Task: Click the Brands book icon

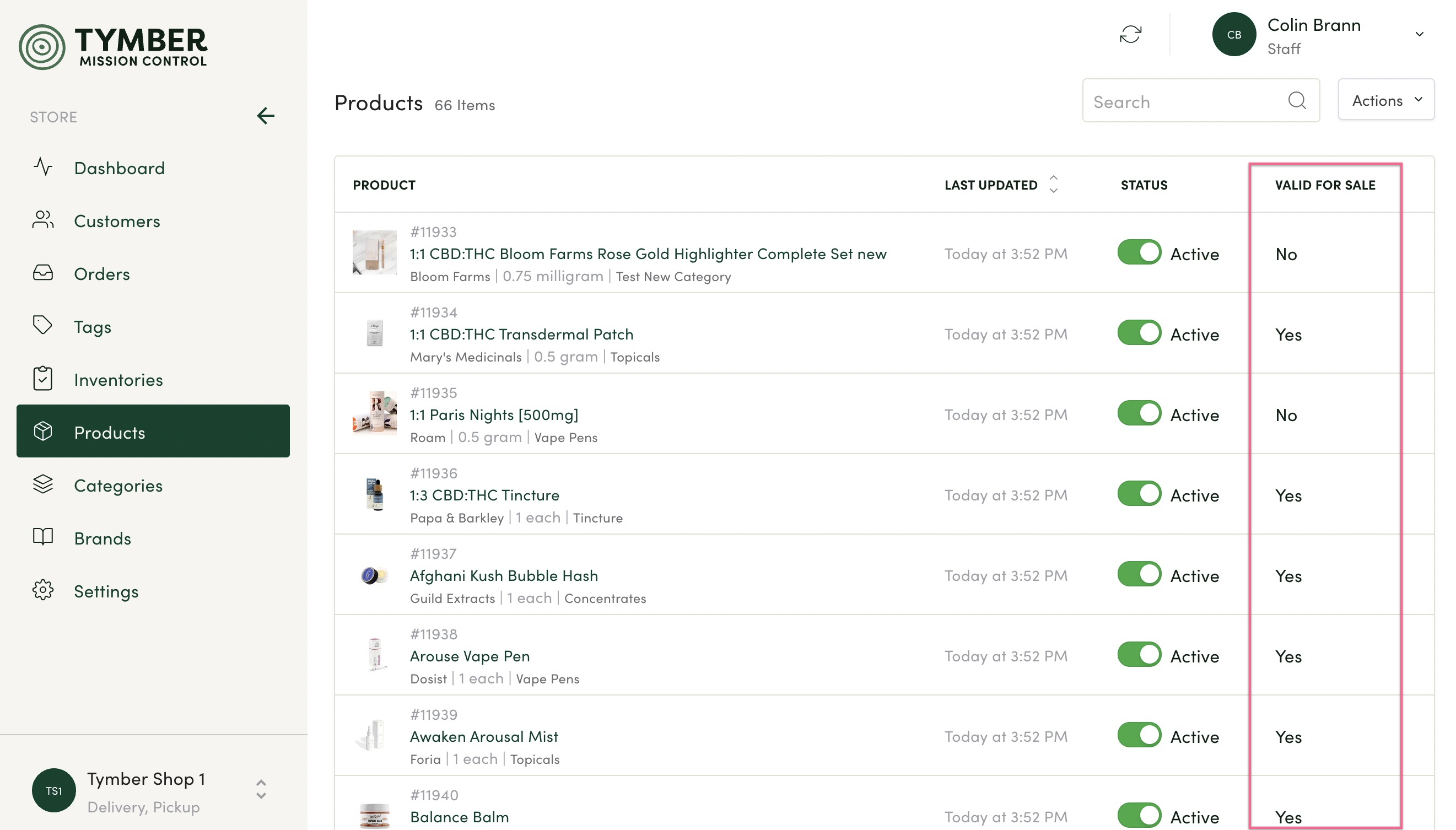Action: 43,537
